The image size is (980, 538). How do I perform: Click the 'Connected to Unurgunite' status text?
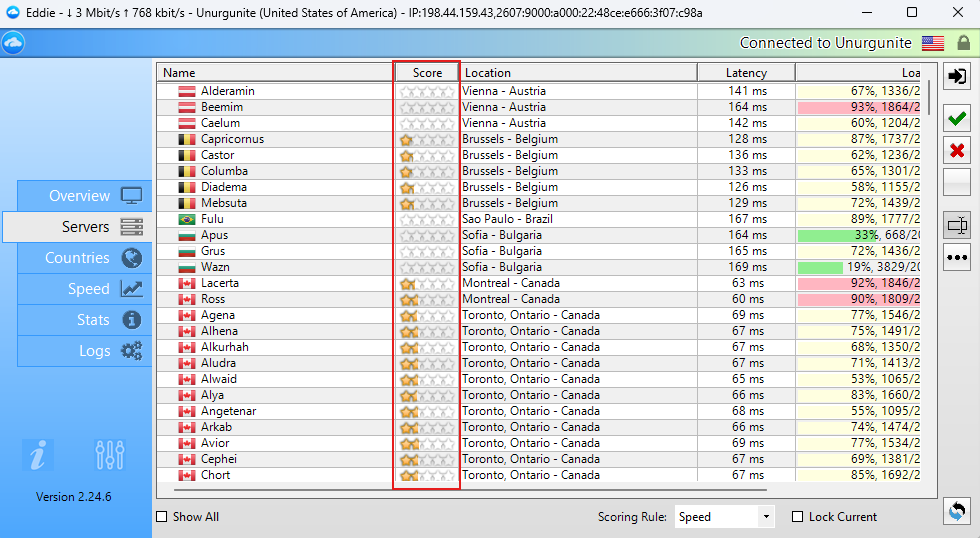826,43
